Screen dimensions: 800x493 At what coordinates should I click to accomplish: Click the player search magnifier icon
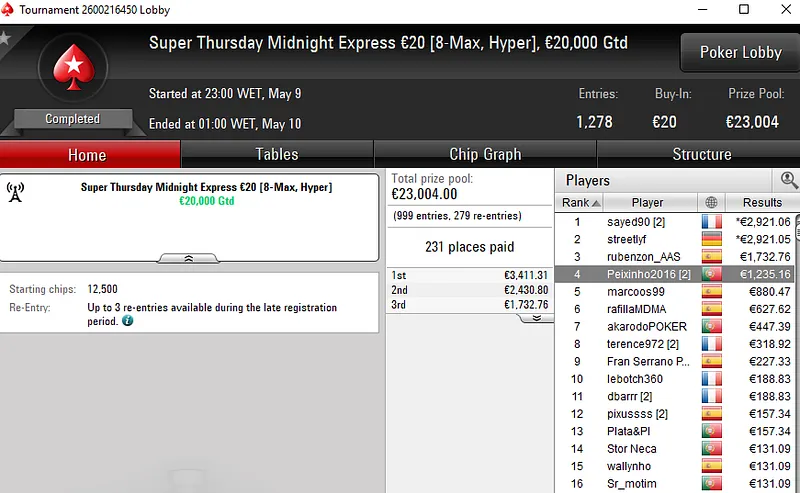coord(789,180)
